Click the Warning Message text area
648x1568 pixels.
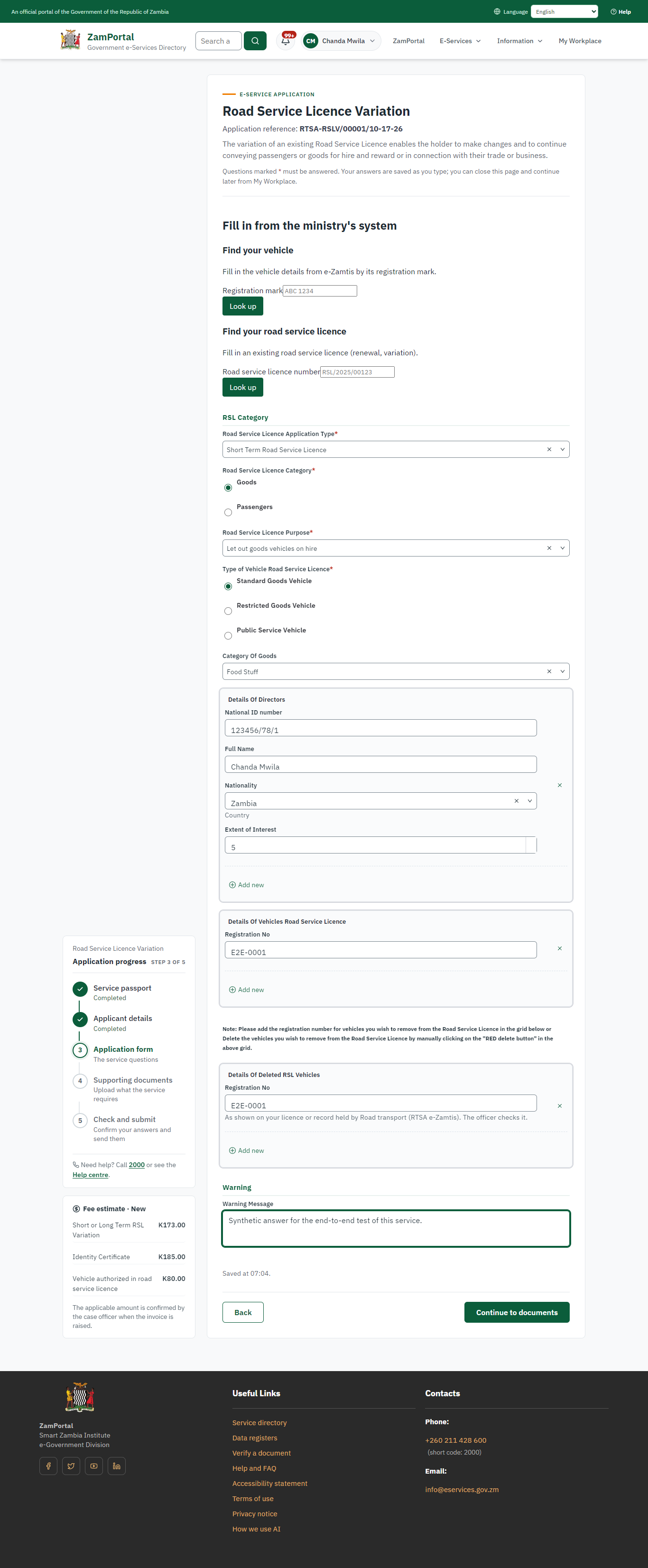(396, 1228)
